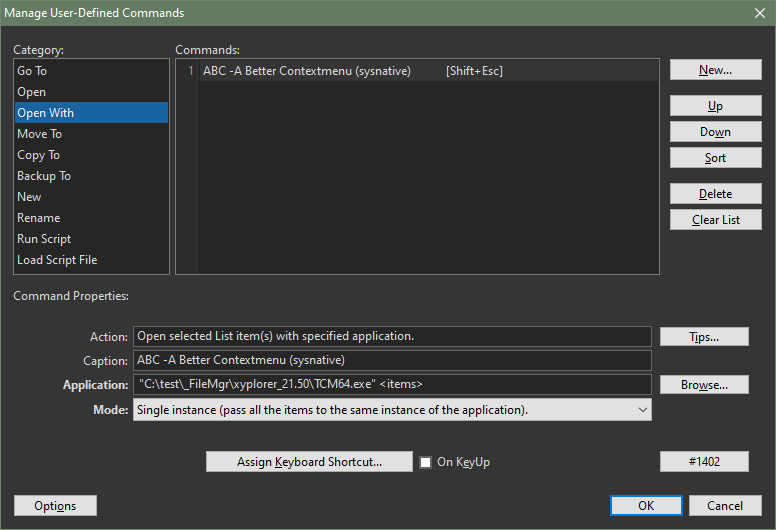Click the New... button

[x=716, y=70]
